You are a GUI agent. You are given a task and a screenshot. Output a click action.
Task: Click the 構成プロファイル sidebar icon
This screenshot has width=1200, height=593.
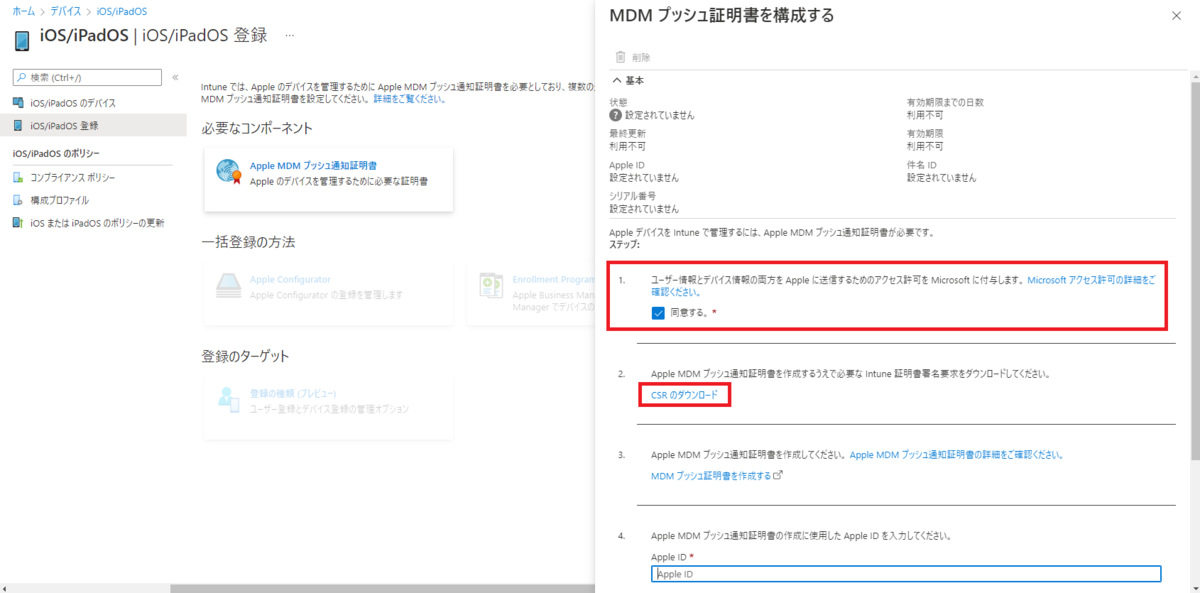18,200
